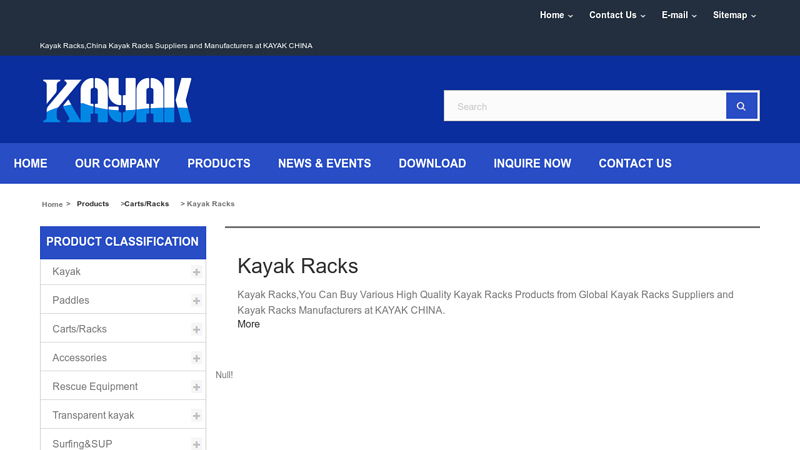800x450 pixels.
Task: Click the search magnifier button
Action: coord(741,106)
